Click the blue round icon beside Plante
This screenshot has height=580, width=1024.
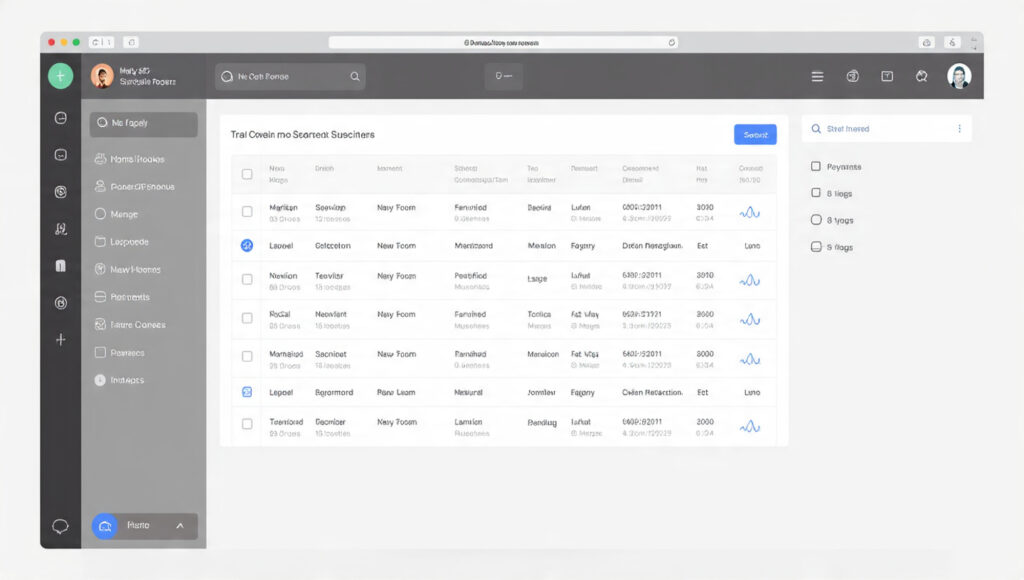(105, 526)
